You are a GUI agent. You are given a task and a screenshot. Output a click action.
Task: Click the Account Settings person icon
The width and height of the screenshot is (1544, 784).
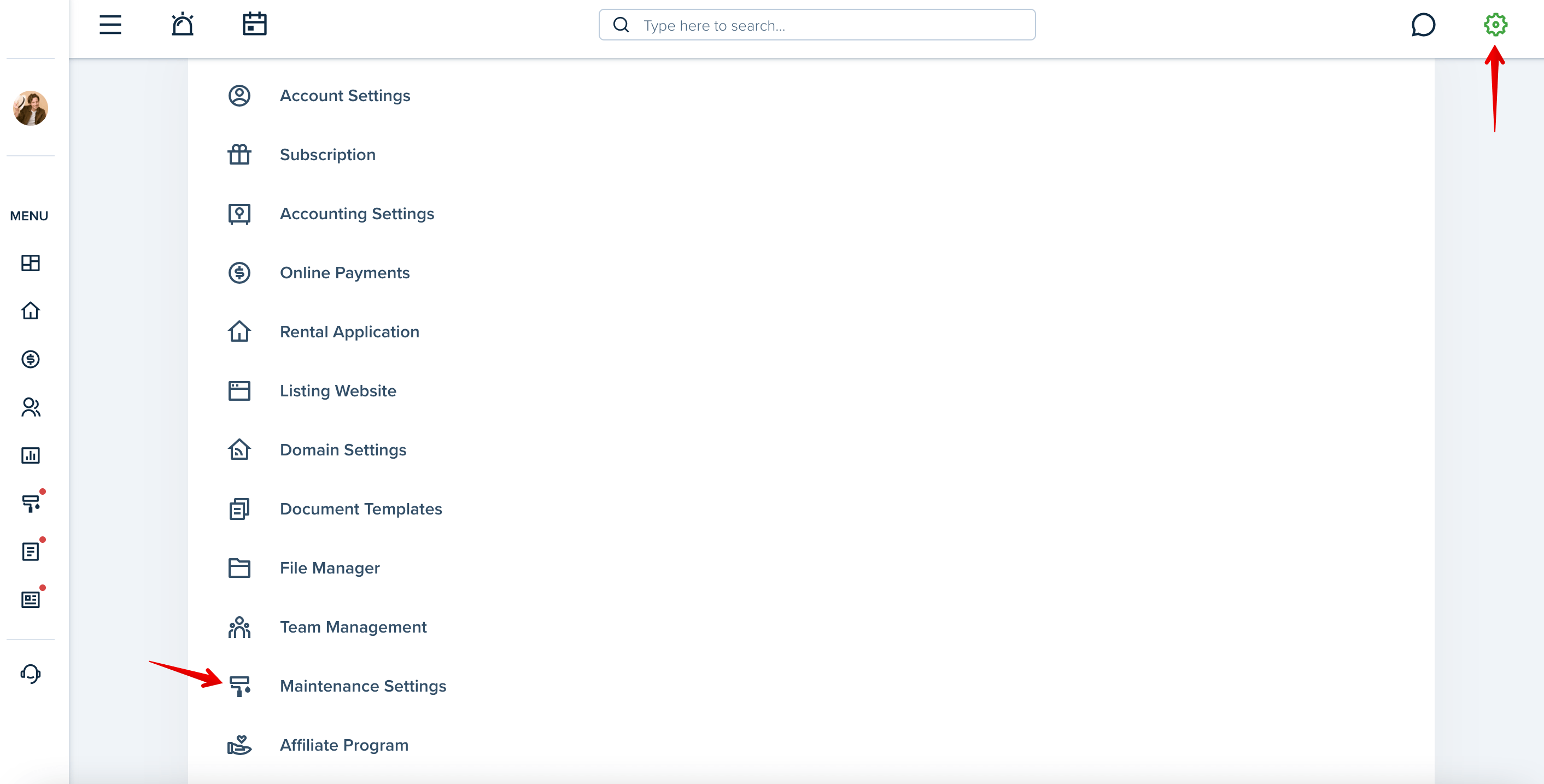[x=239, y=96]
